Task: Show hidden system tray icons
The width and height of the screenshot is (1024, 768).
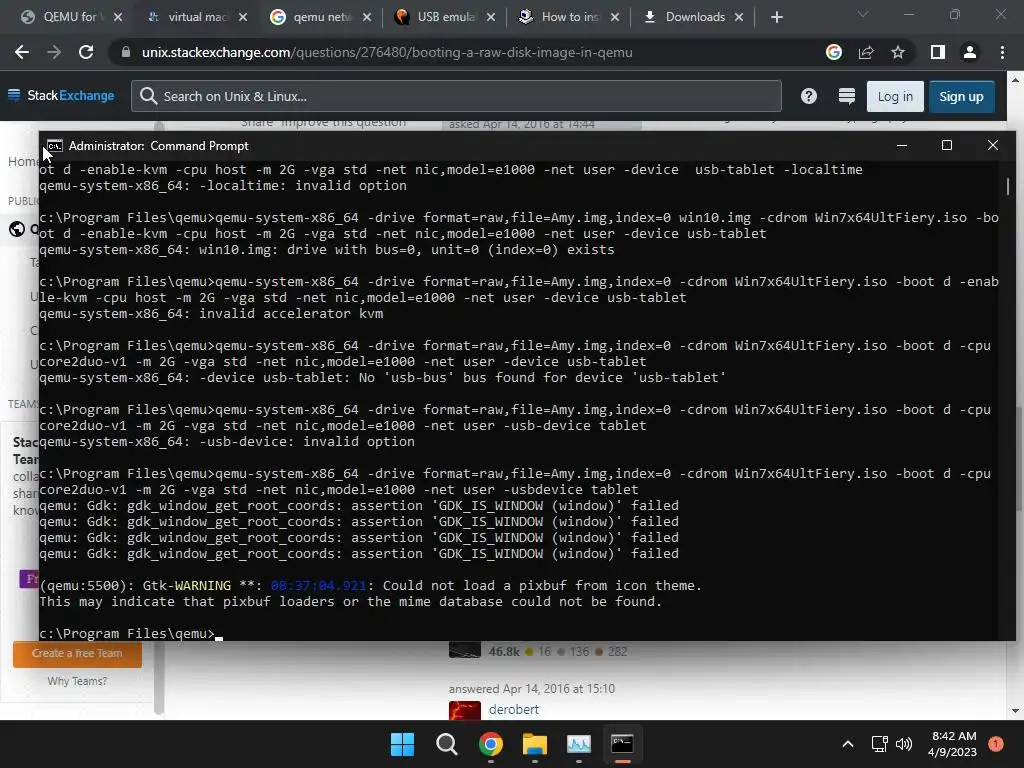Action: click(848, 744)
